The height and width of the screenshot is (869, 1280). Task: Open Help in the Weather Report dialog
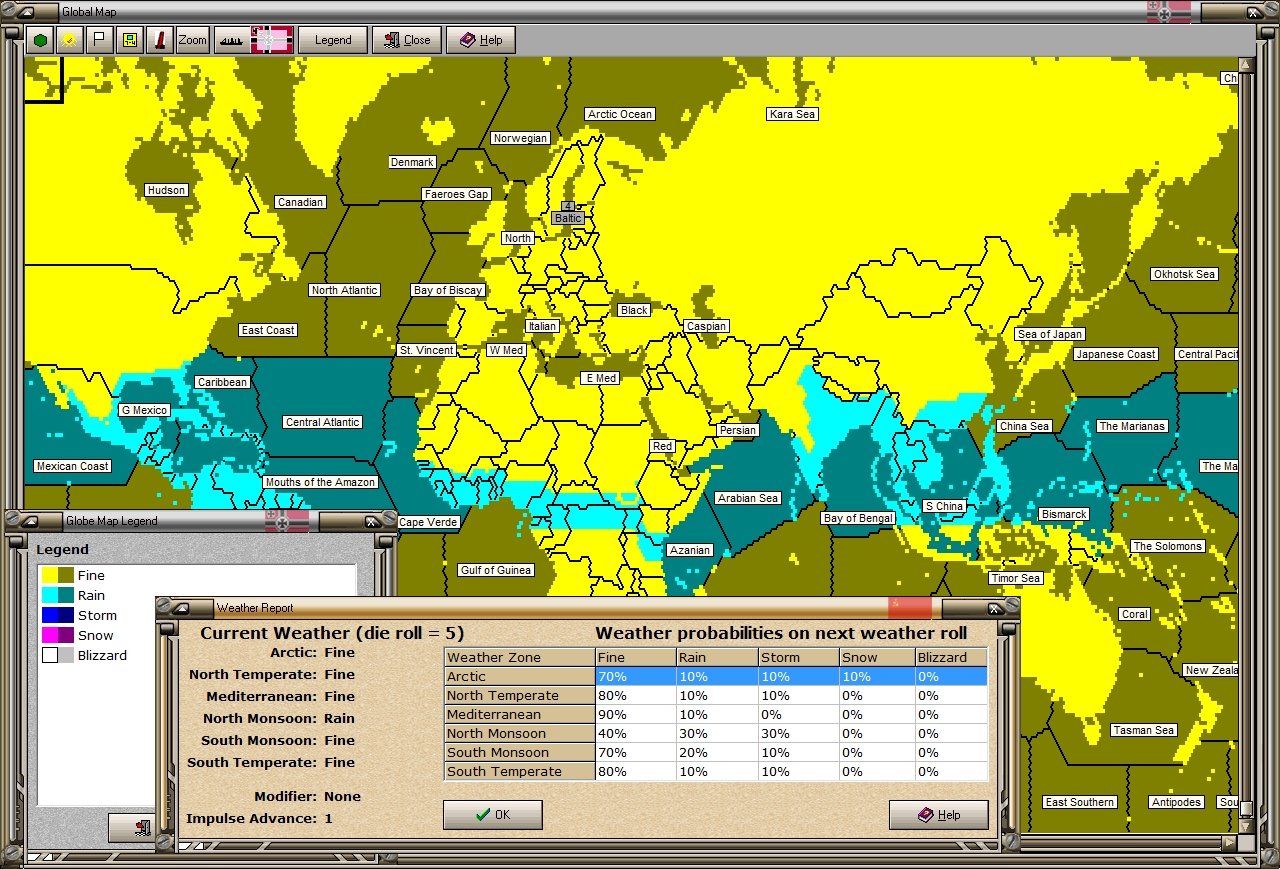pyautogui.click(x=938, y=815)
